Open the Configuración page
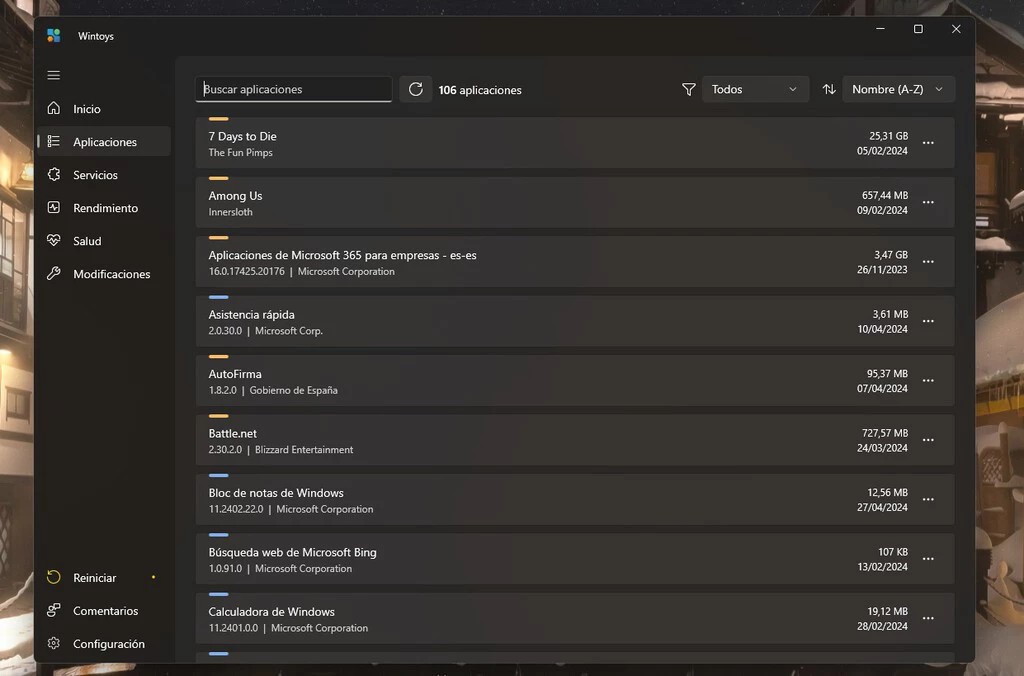This screenshot has width=1024, height=676. pyautogui.click(x=104, y=643)
